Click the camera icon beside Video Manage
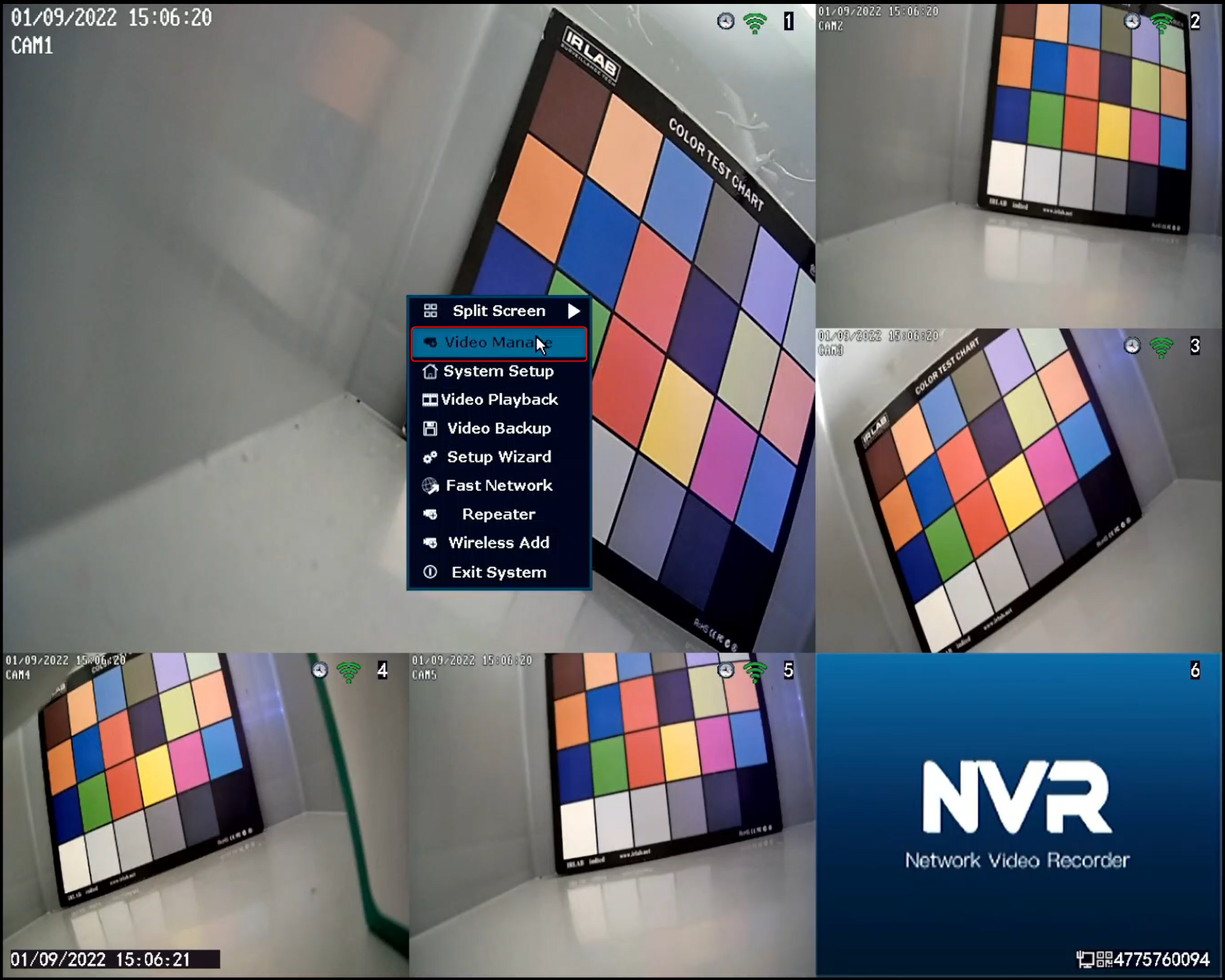1225x980 pixels. click(430, 342)
